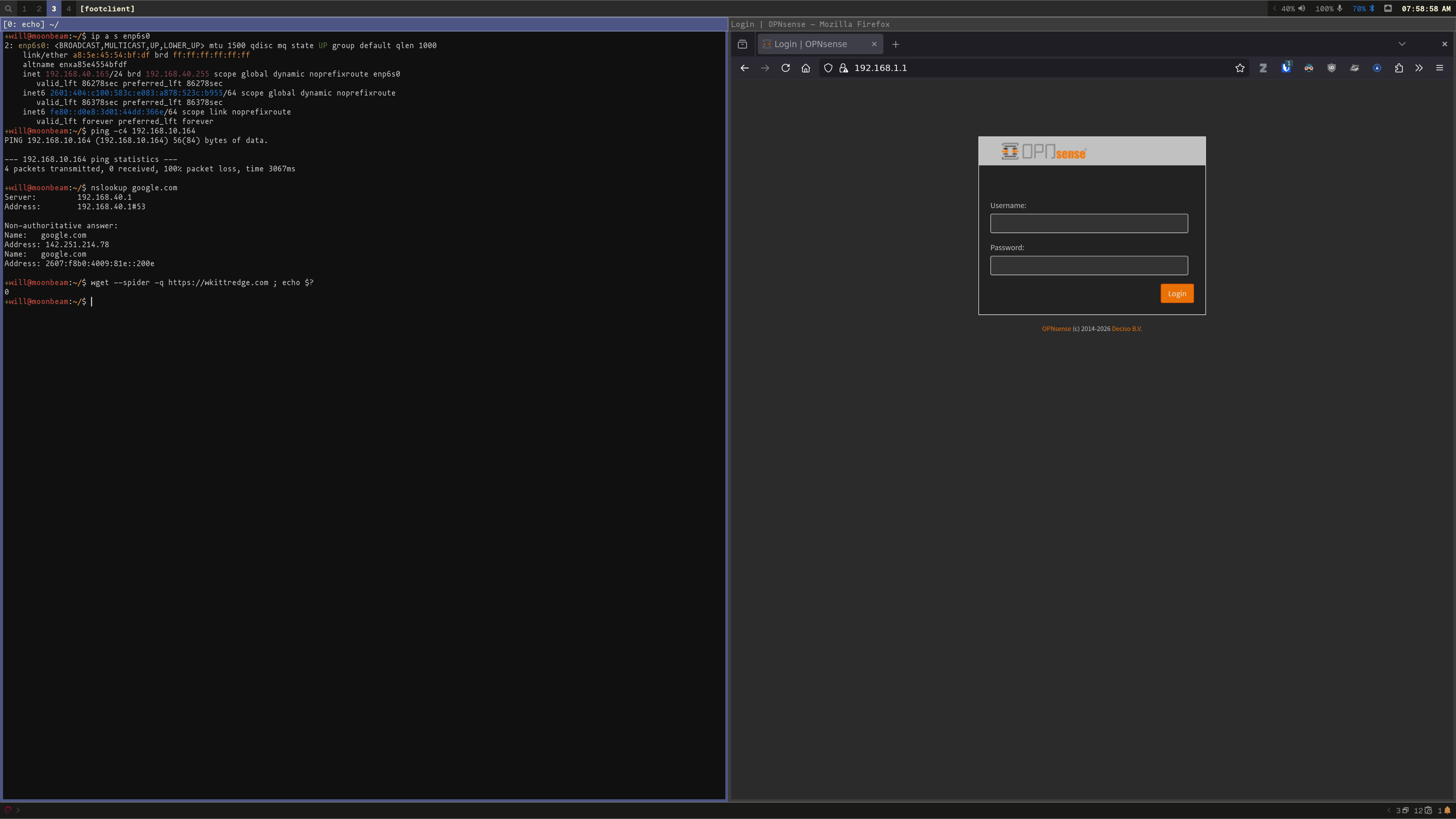This screenshot has height=819, width=1456.
Task: Show more toolbar tools overflow chevron
Action: coord(1419,68)
